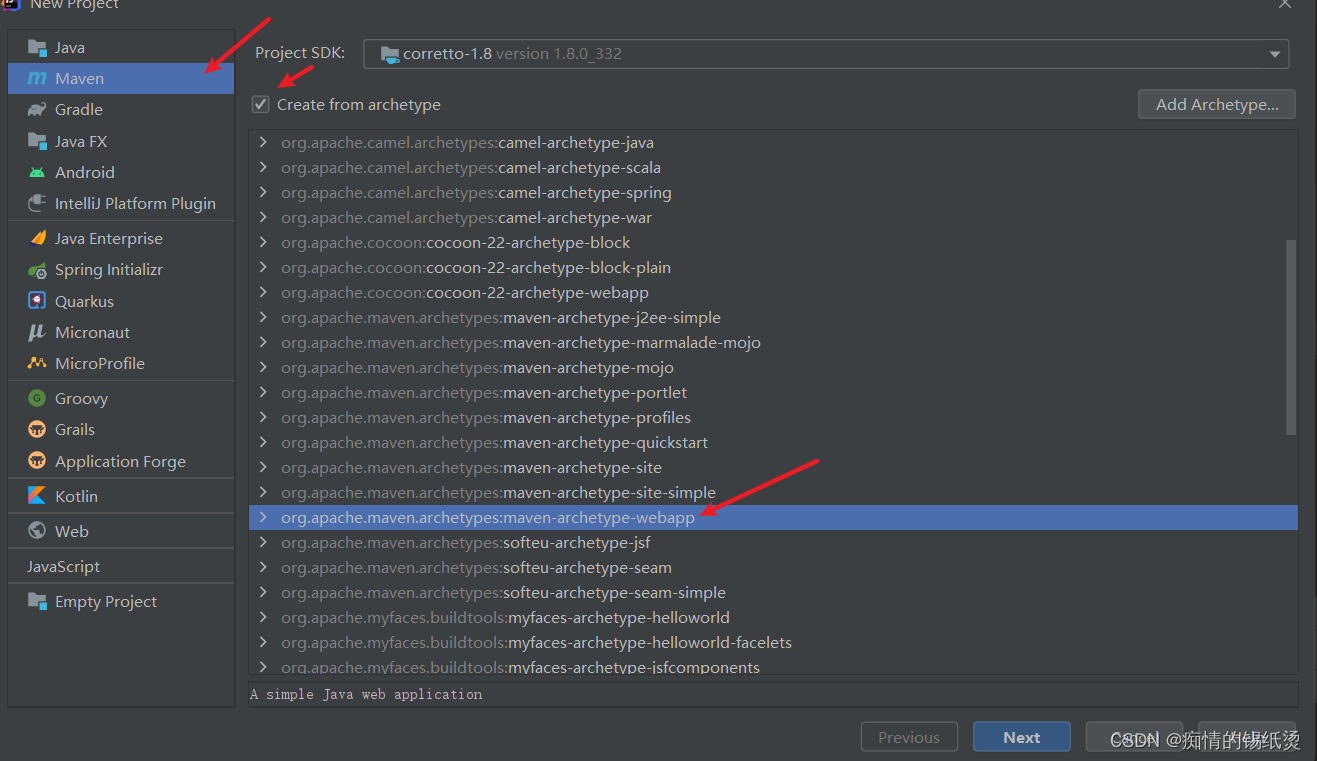This screenshot has height=761, width=1317.
Task: Click the Add Archetype button
Action: click(1217, 104)
